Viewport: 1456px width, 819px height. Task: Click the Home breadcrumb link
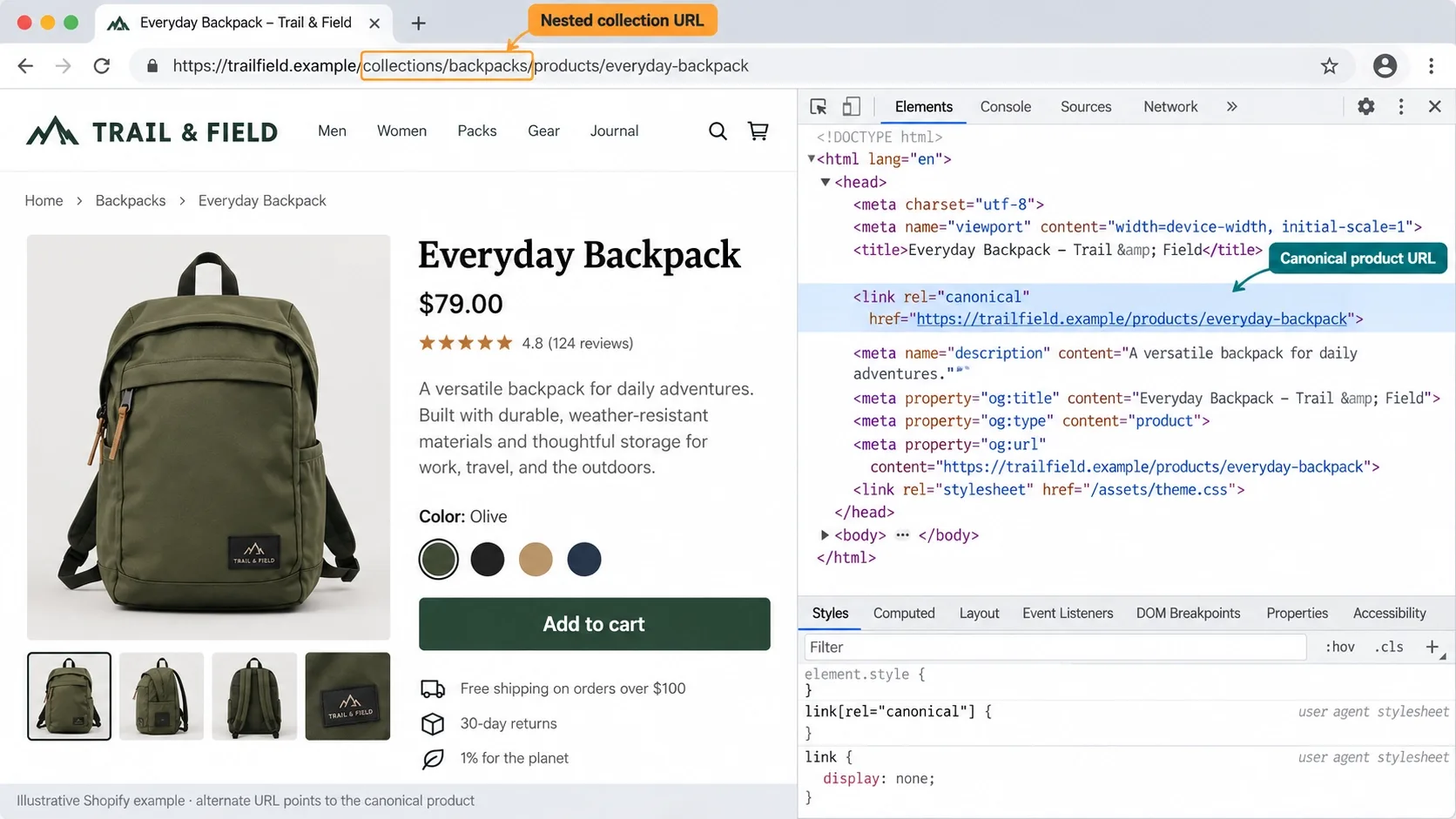coord(44,201)
